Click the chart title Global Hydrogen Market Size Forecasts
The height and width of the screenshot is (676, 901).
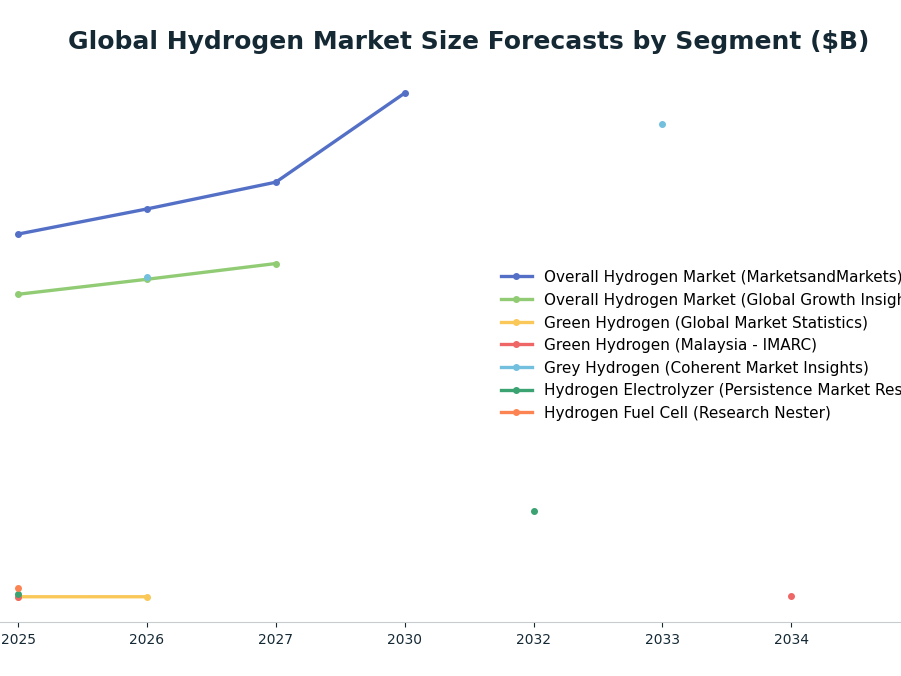pyautogui.click(x=468, y=41)
